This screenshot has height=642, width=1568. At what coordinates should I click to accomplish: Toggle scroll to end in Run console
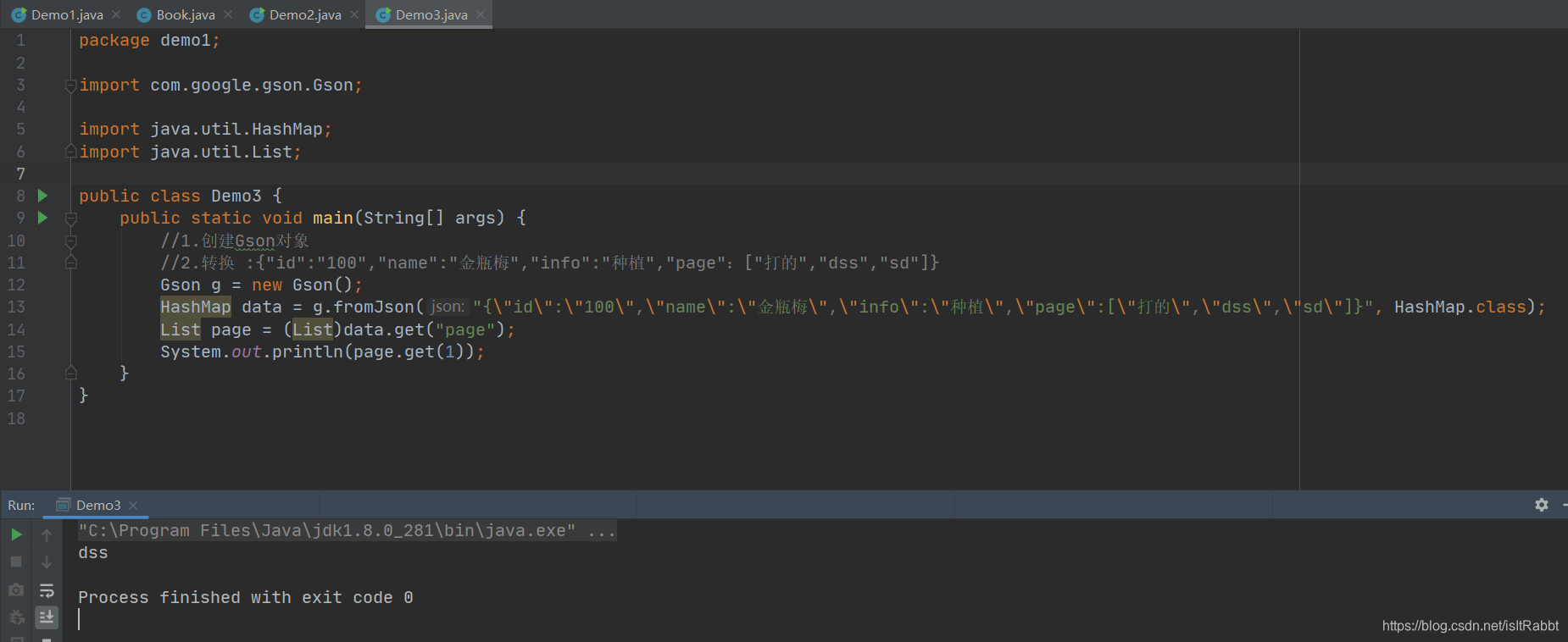(47, 617)
